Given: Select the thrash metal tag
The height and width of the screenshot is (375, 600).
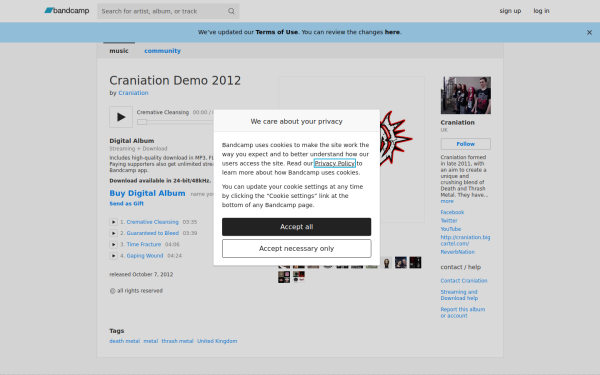Looking at the screenshot, I should (x=177, y=341).
